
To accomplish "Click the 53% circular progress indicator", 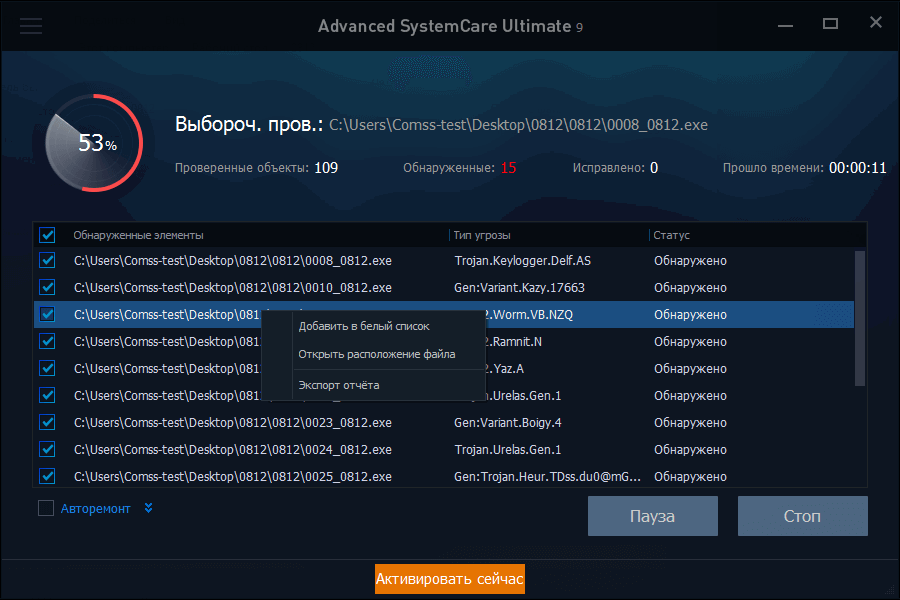I will coord(93,143).
